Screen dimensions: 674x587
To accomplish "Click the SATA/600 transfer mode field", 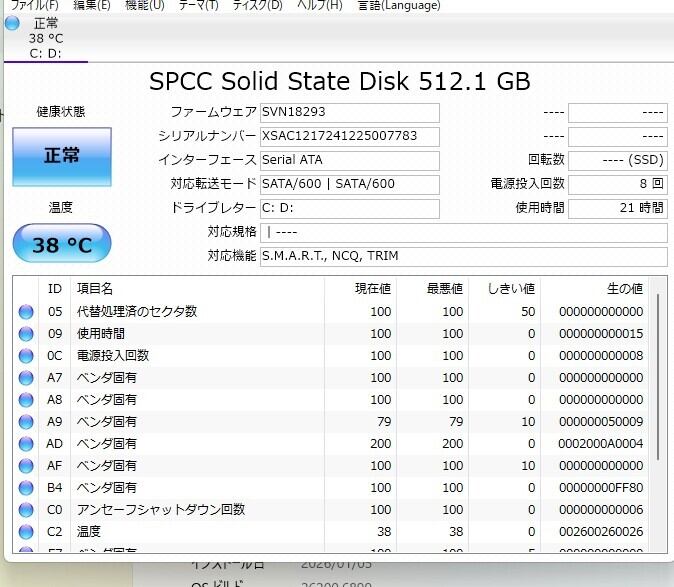I will 349,184.
